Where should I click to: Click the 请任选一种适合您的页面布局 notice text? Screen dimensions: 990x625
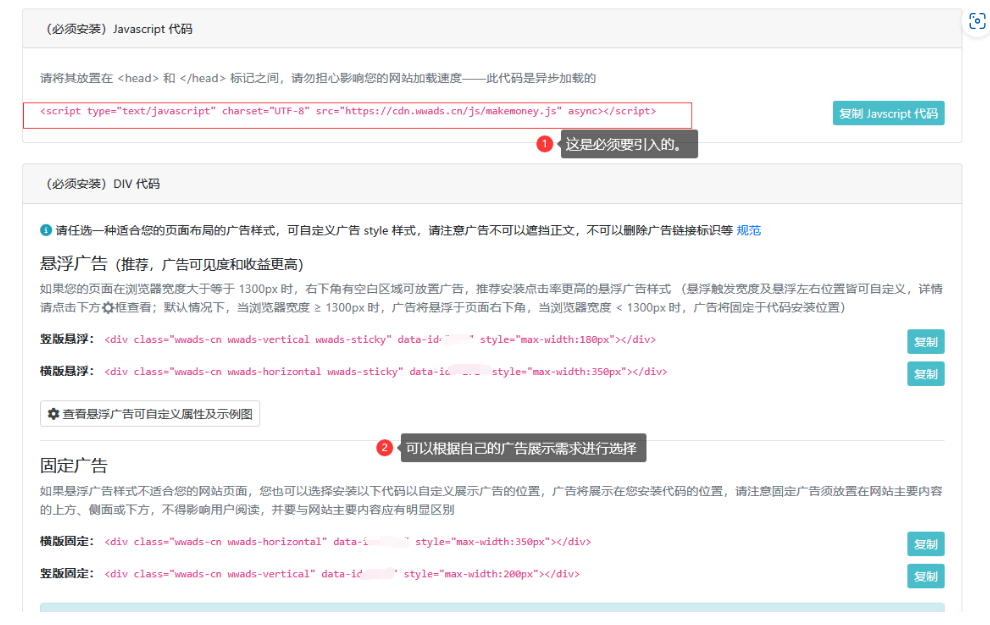(x=395, y=230)
